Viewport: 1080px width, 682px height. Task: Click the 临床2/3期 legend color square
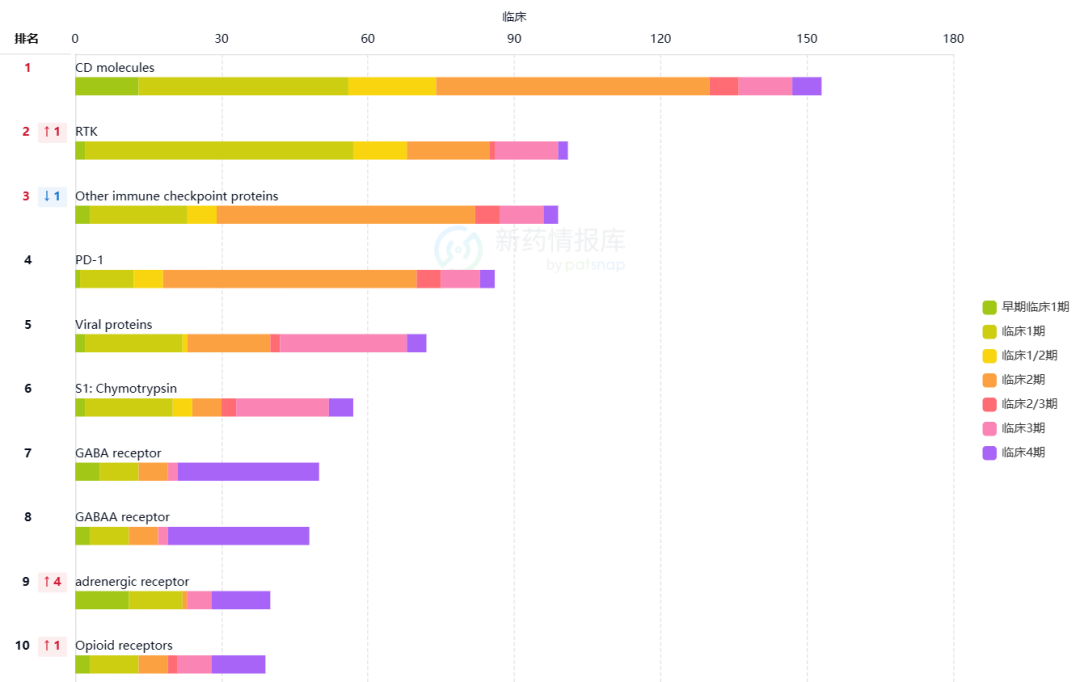(x=989, y=404)
